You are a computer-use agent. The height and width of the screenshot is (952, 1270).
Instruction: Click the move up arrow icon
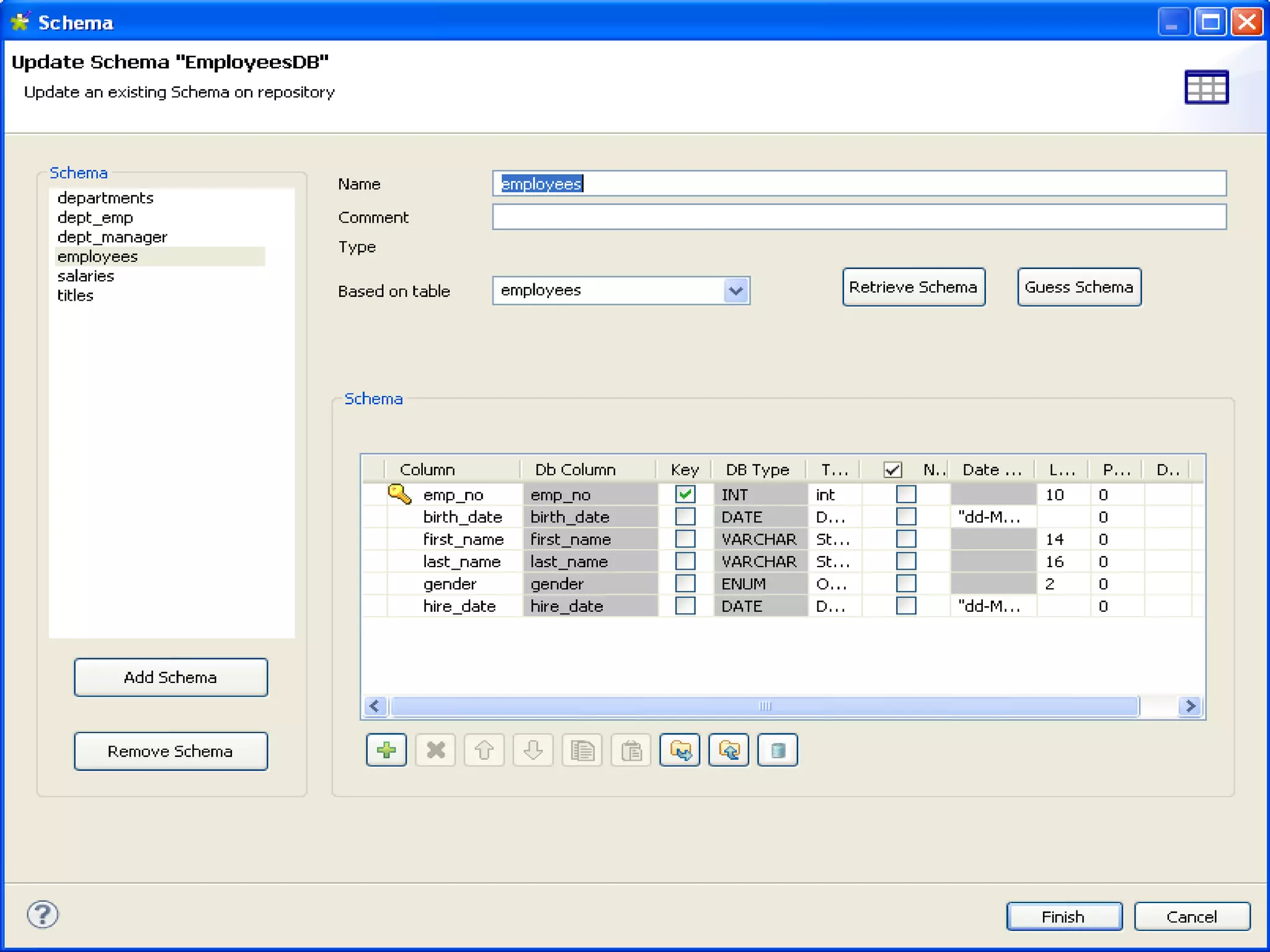coord(484,751)
